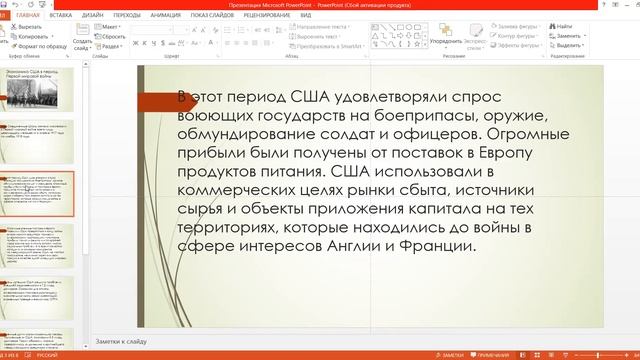Select the rectangle shape in gallery
The image size is (640, 360).
400,27
